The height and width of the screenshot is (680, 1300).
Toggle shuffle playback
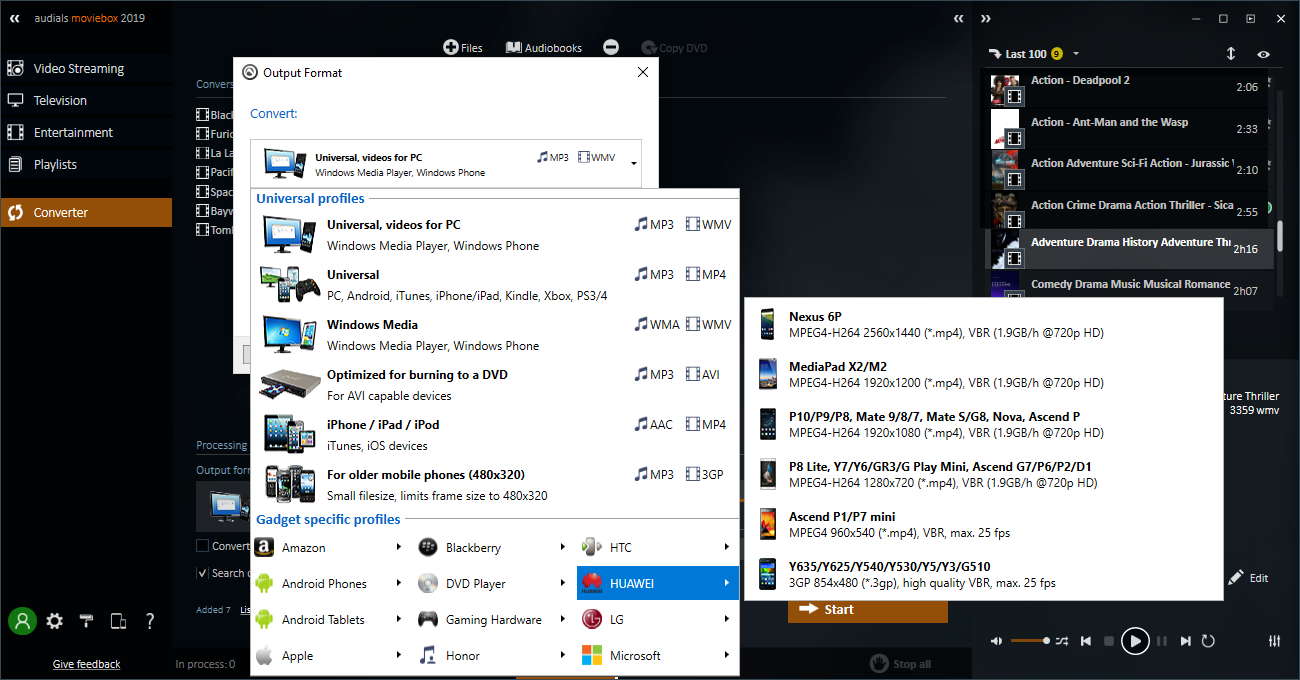(x=1062, y=641)
